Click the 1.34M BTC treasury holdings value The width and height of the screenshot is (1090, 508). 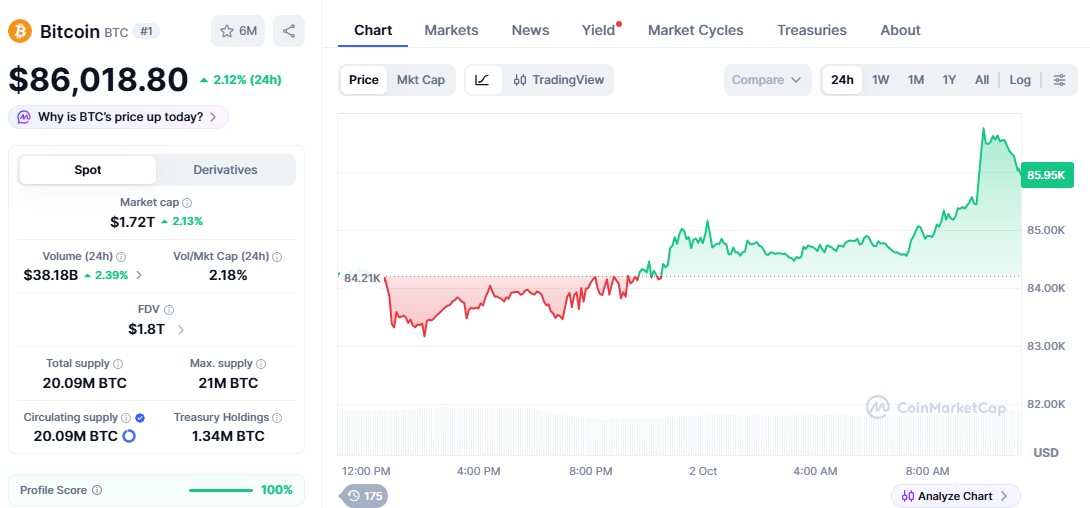click(228, 436)
